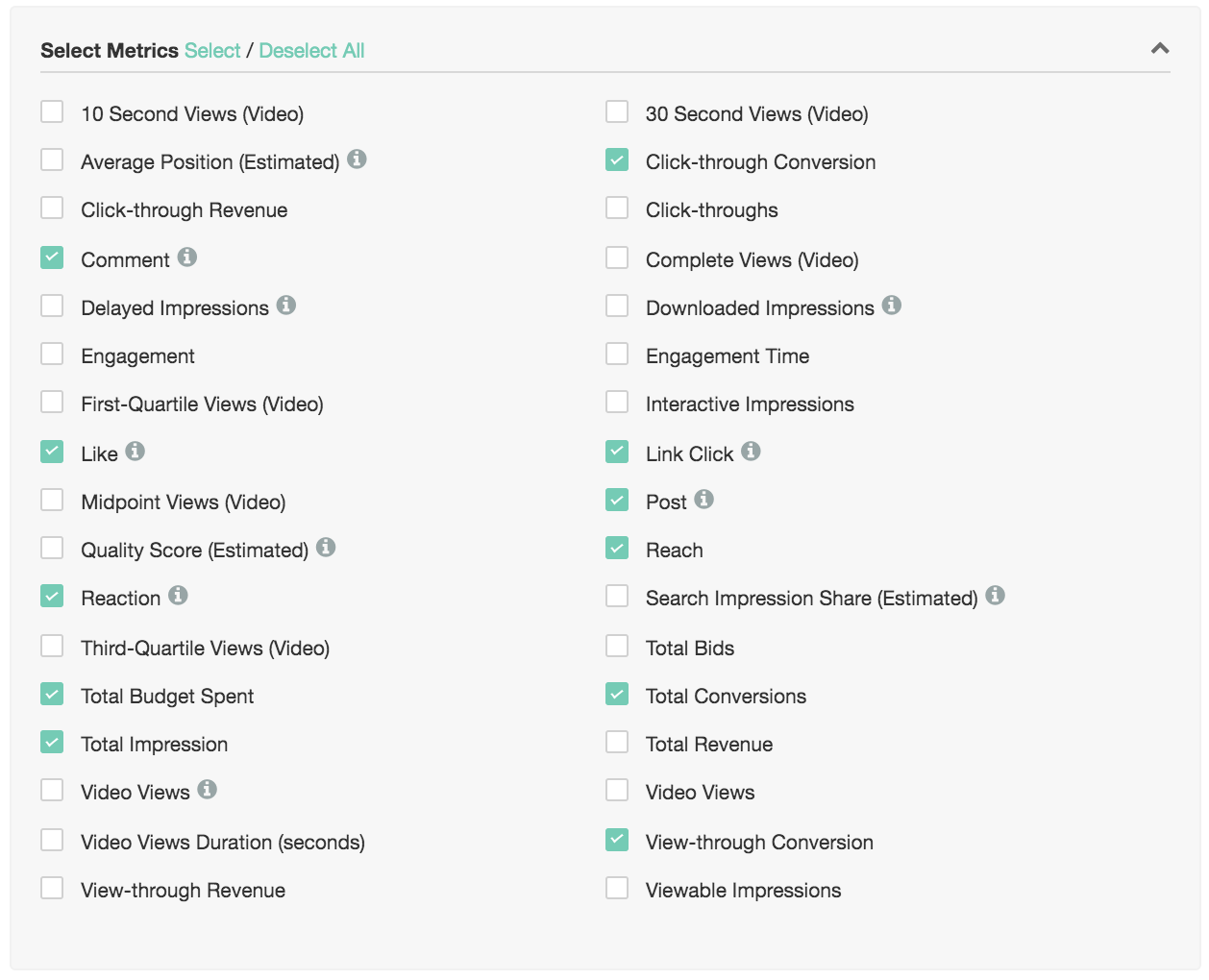The width and height of the screenshot is (1209, 980).
Task: Check the Engagement Time metric
Action: click(x=617, y=355)
